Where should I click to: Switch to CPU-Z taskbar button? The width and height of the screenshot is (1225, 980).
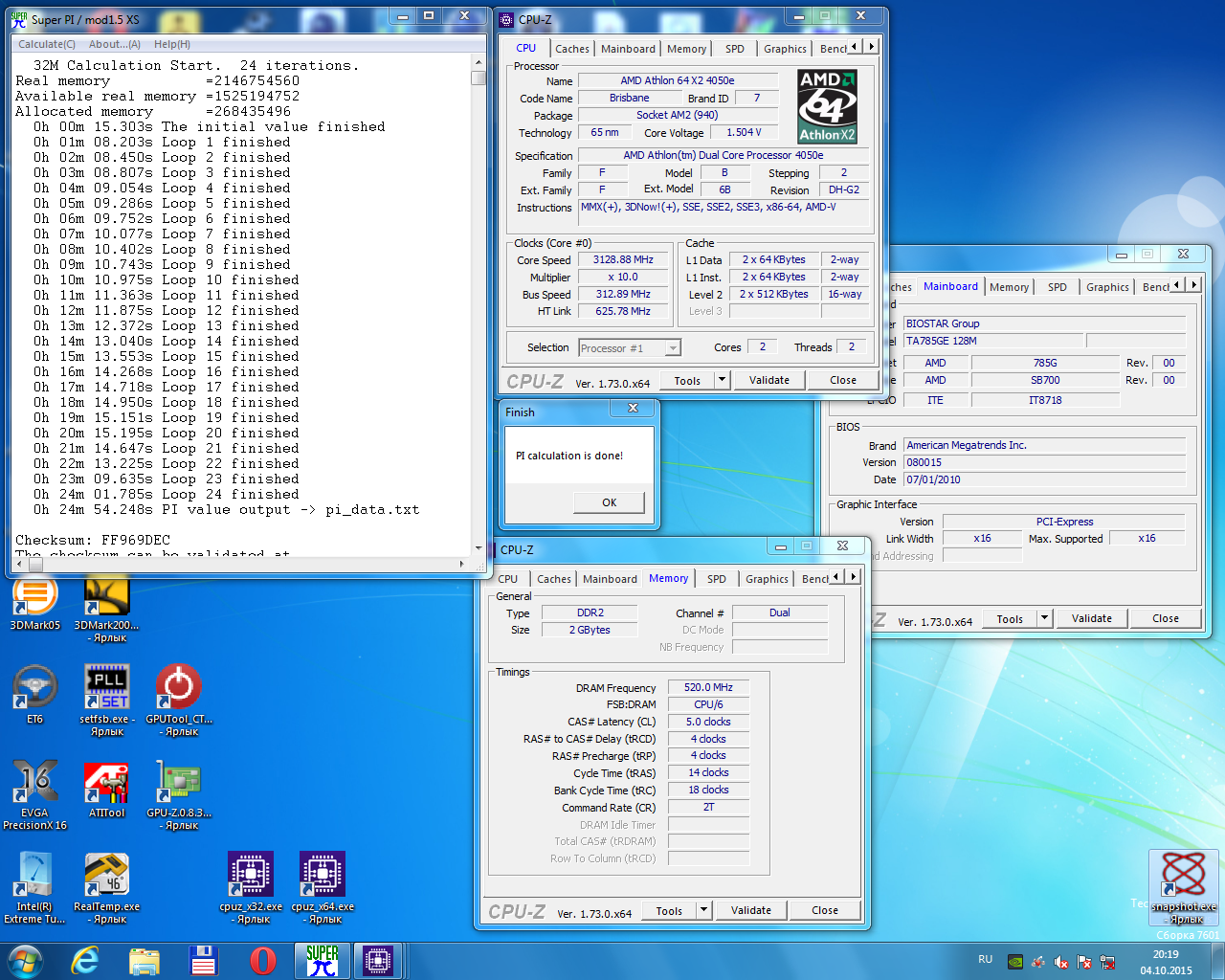point(378,961)
